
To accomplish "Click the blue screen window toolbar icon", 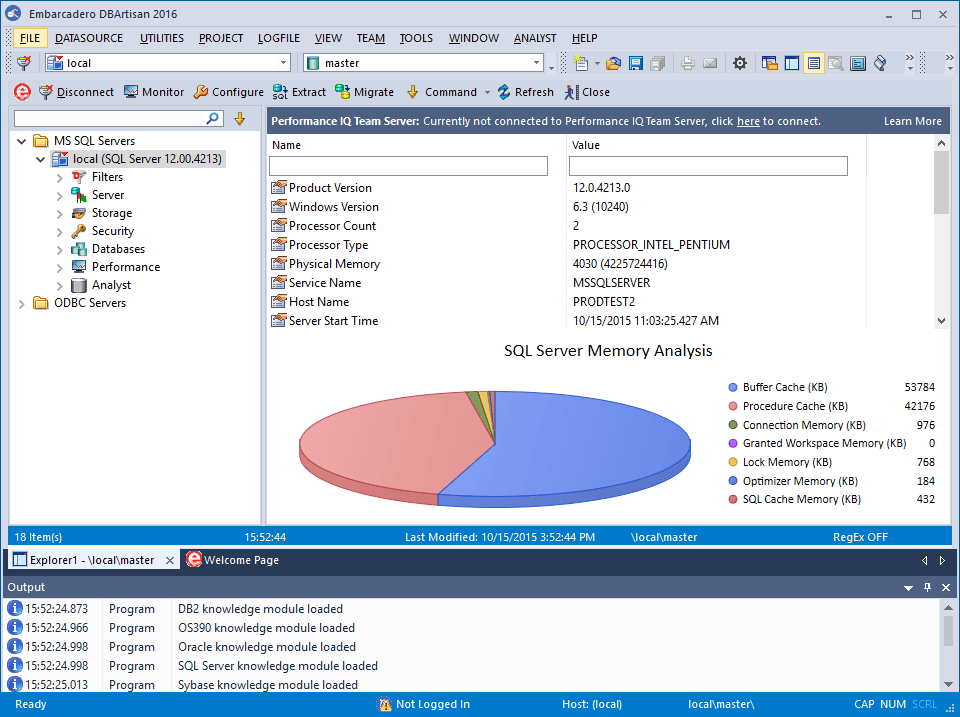I will pyautogui.click(x=858, y=63).
